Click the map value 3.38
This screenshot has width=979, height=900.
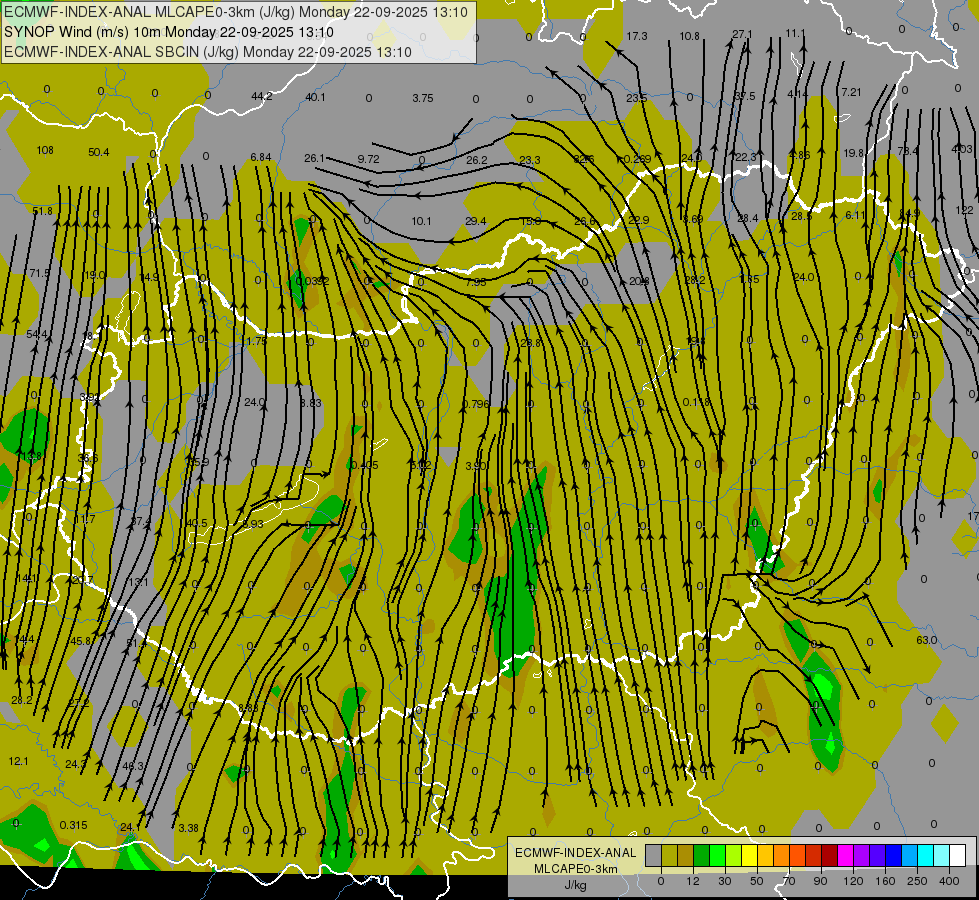(x=189, y=828)
